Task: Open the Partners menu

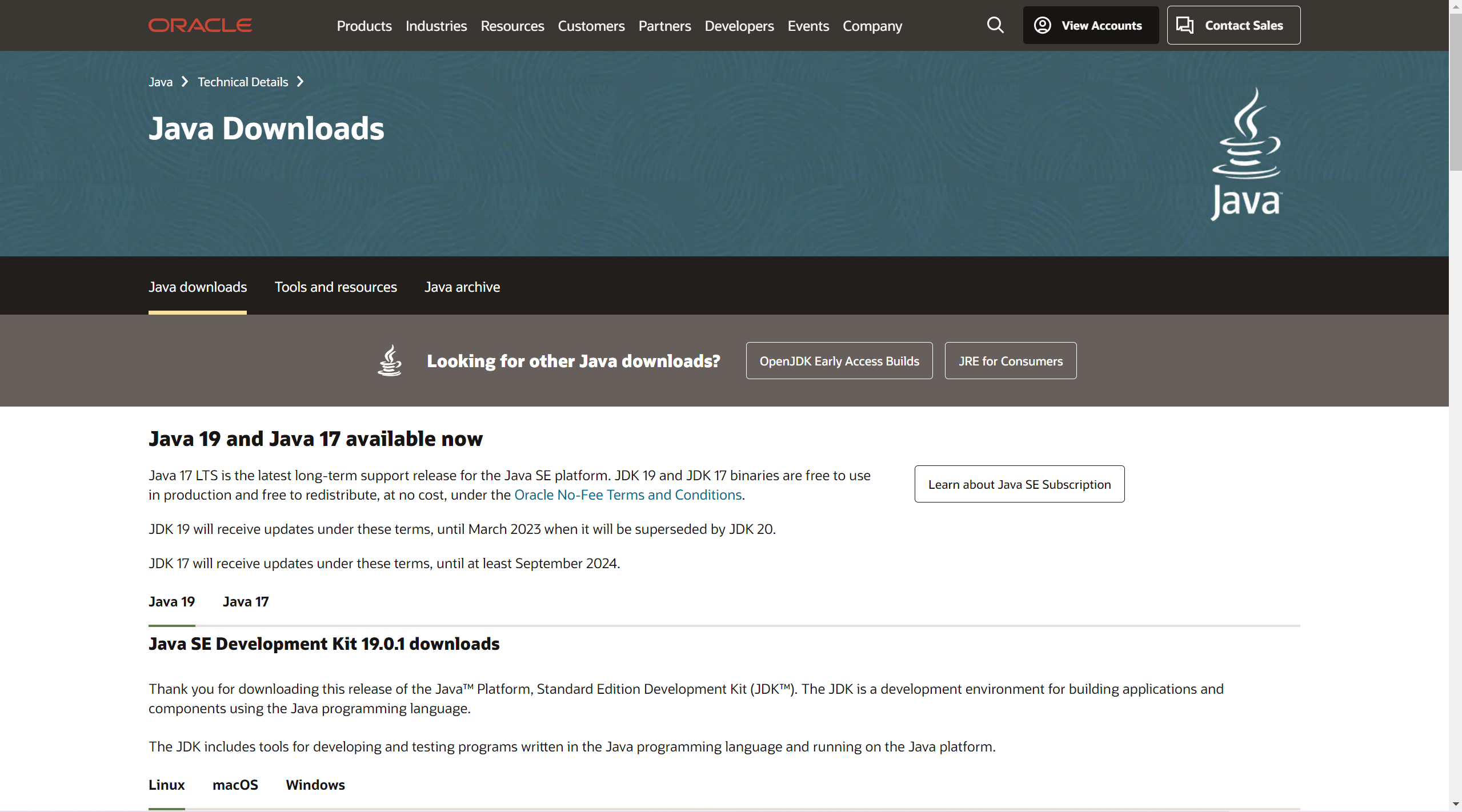Action: (664, 26)
